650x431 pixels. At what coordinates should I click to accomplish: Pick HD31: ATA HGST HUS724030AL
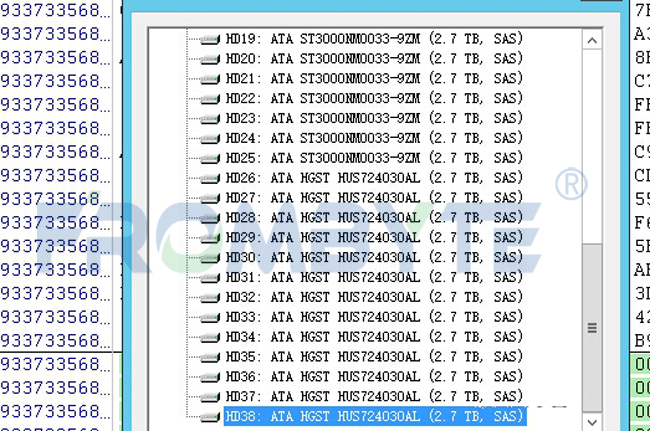pos(374,277)
